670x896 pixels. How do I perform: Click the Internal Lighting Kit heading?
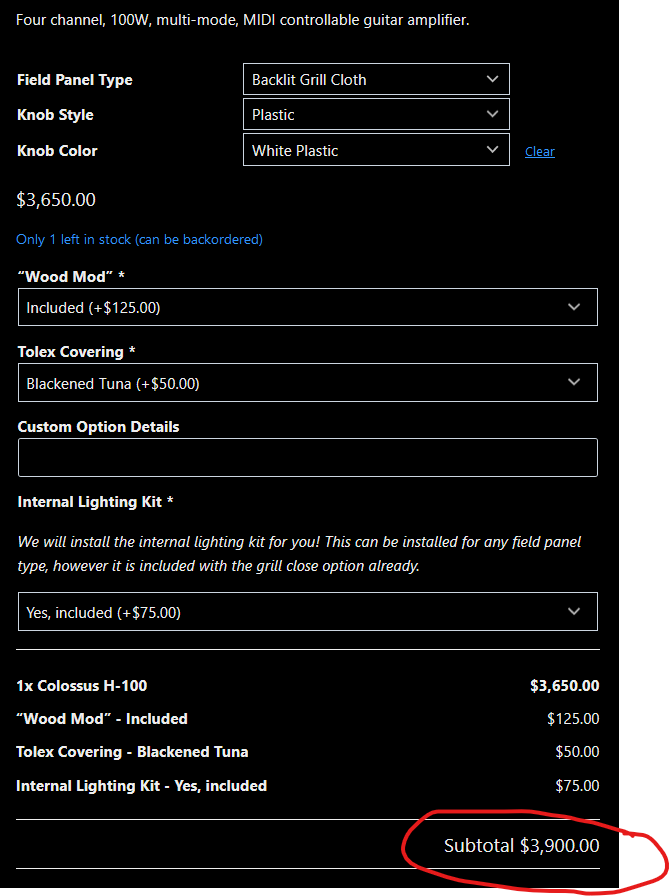click(96, 502)
